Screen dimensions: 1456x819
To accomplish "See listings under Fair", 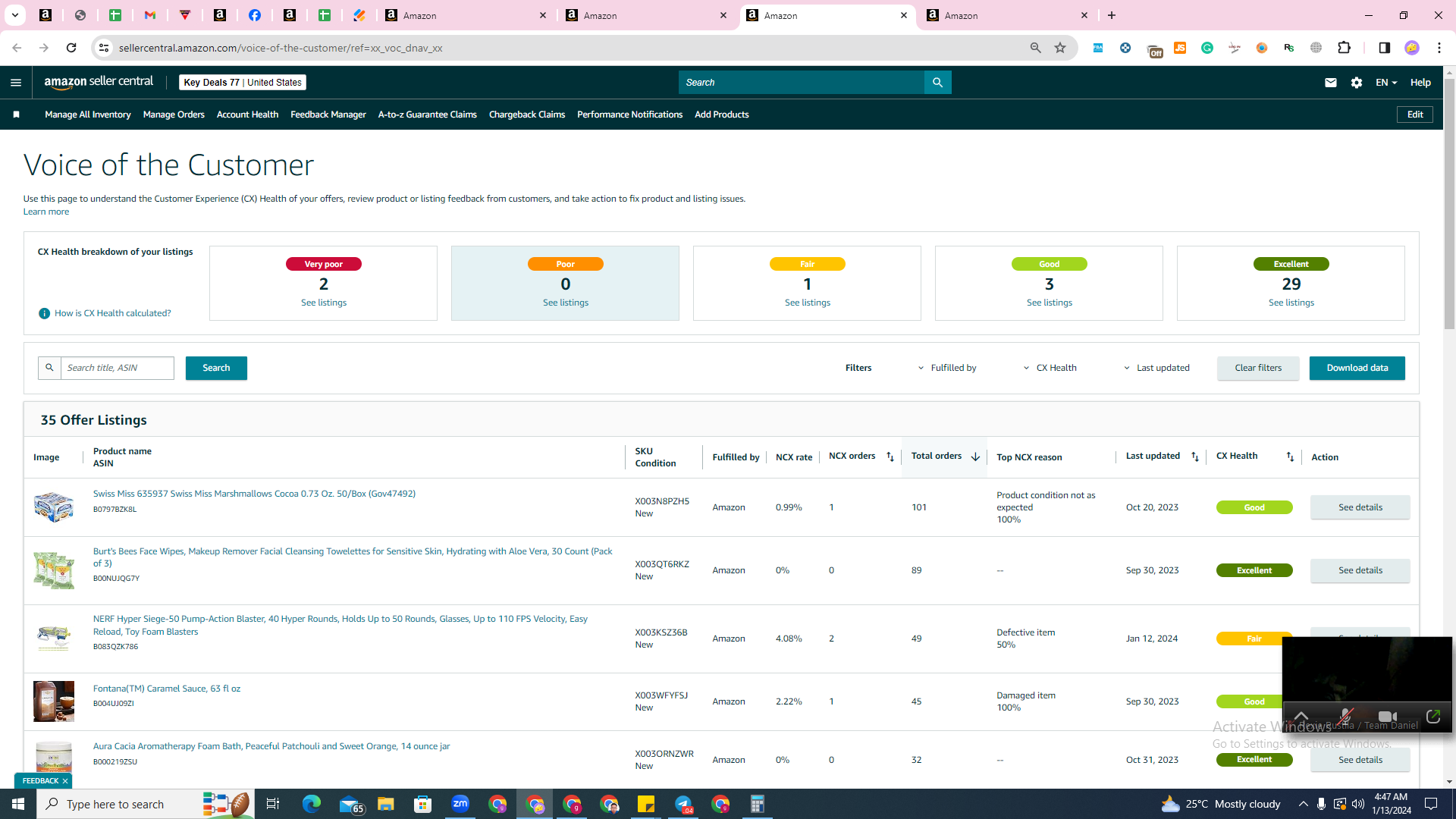I will pos(808,303).
